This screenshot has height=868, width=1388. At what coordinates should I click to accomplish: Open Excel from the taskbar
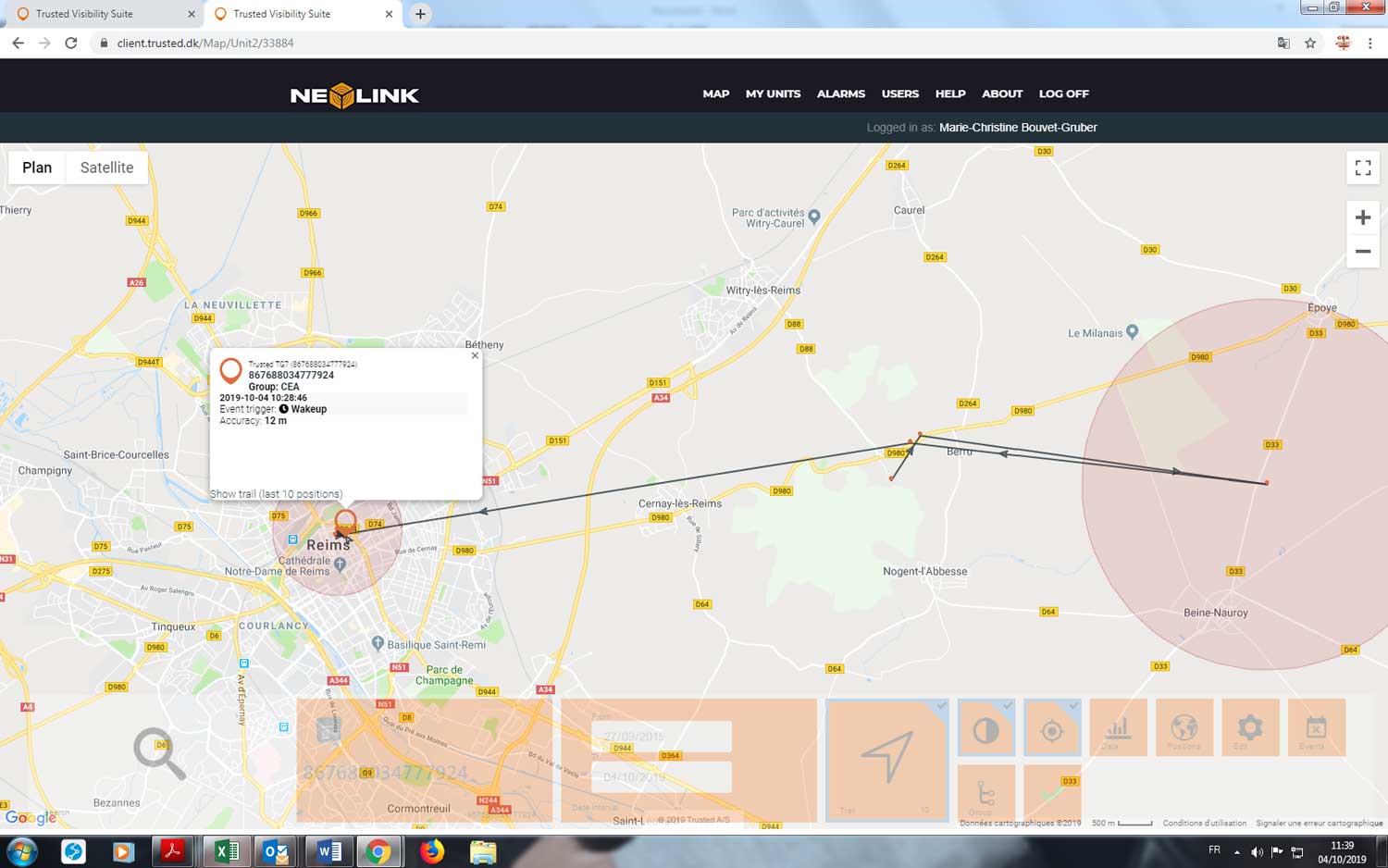pyautogui.click(x=226, y=851)
